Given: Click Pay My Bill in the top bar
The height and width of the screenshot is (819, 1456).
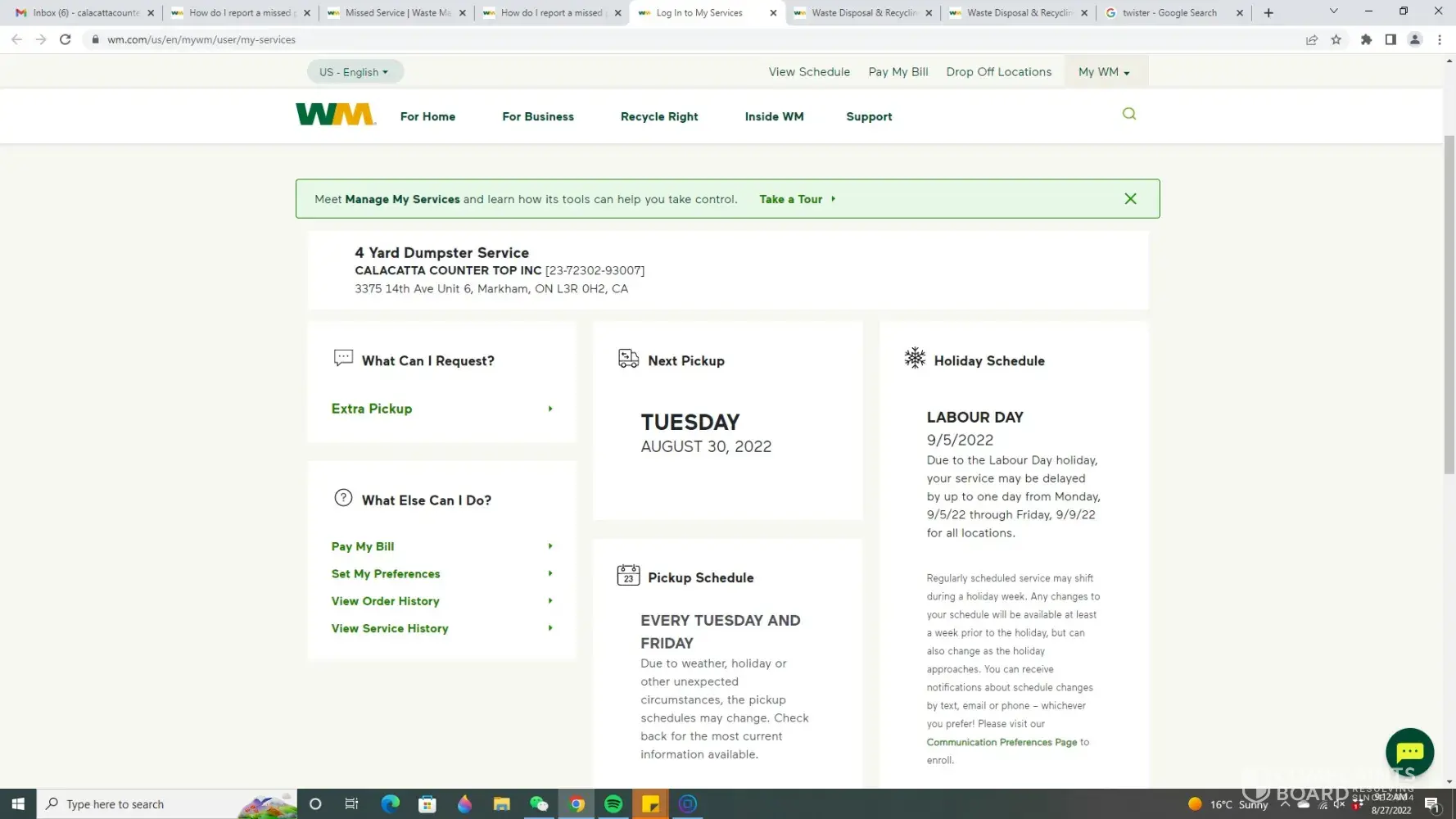Looking at the screenshot, I should (898, 72).
